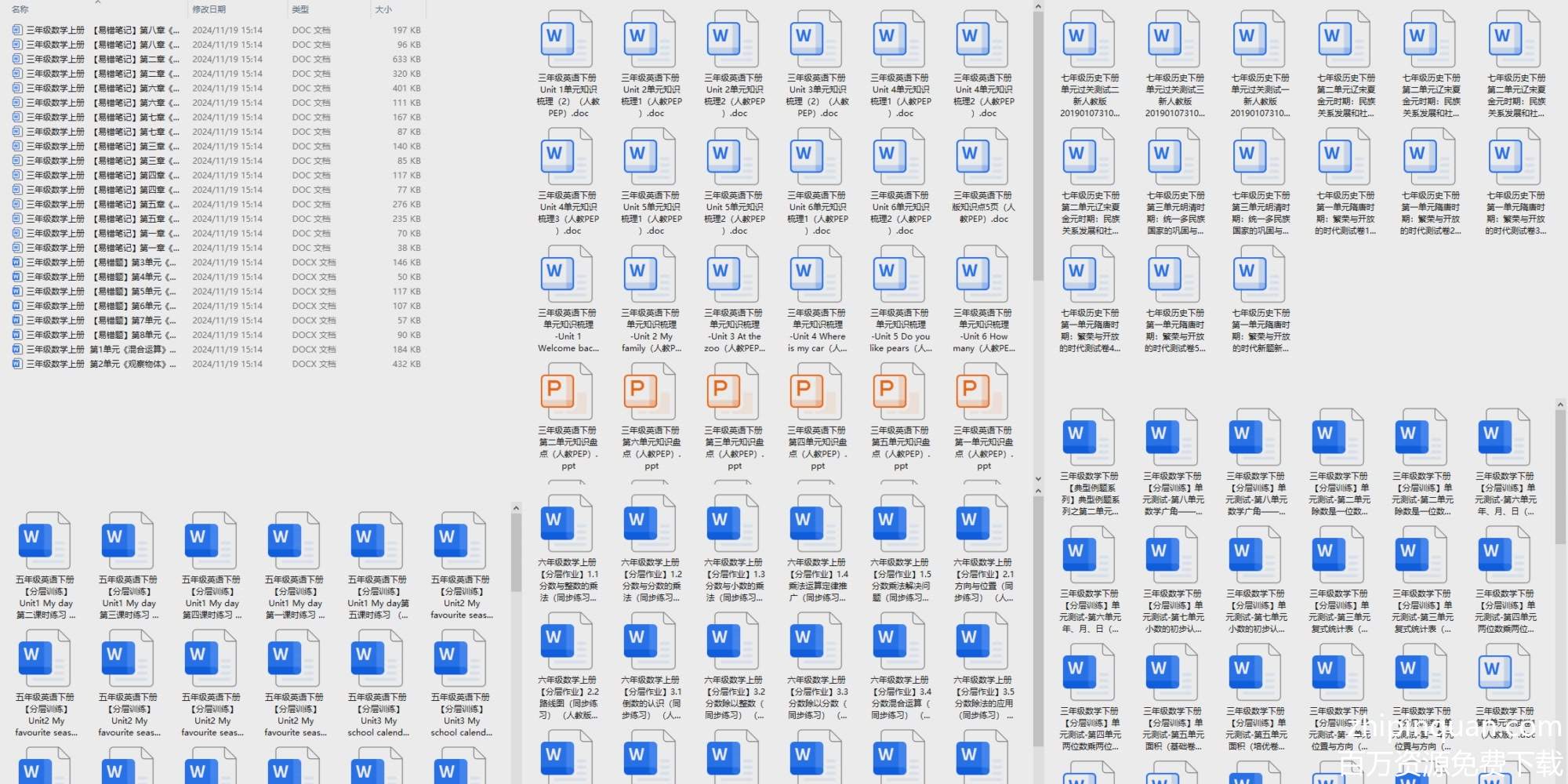Click the 633 KB size cell
The width and height of the screenshot is (1568, 784).
click(x=406, y=59)
